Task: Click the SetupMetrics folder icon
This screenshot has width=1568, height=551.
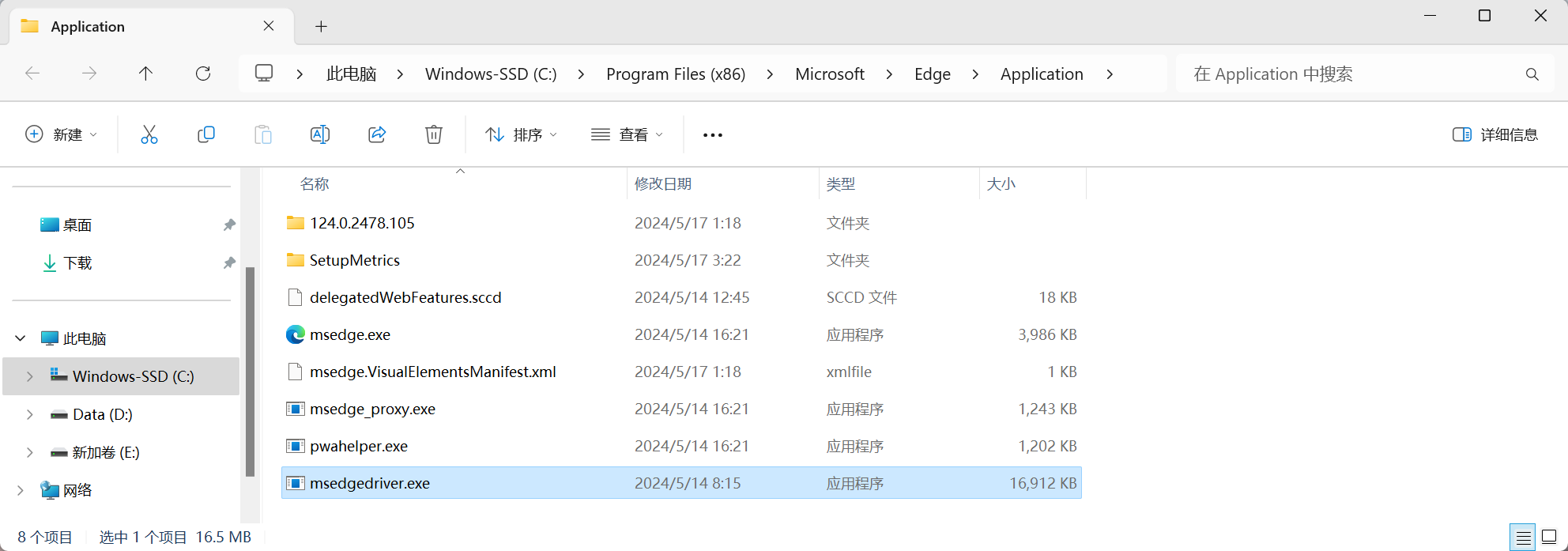Action: tap(295, 260)
